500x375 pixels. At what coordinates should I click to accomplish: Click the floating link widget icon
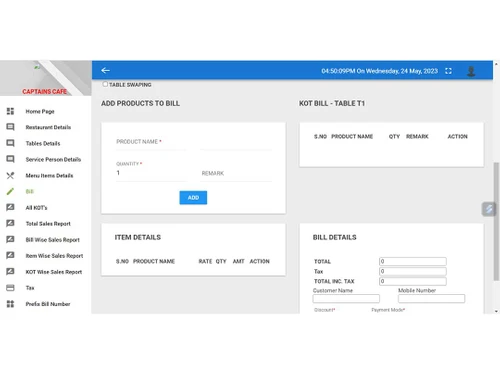pyautogui.click(x=489, y=209)
